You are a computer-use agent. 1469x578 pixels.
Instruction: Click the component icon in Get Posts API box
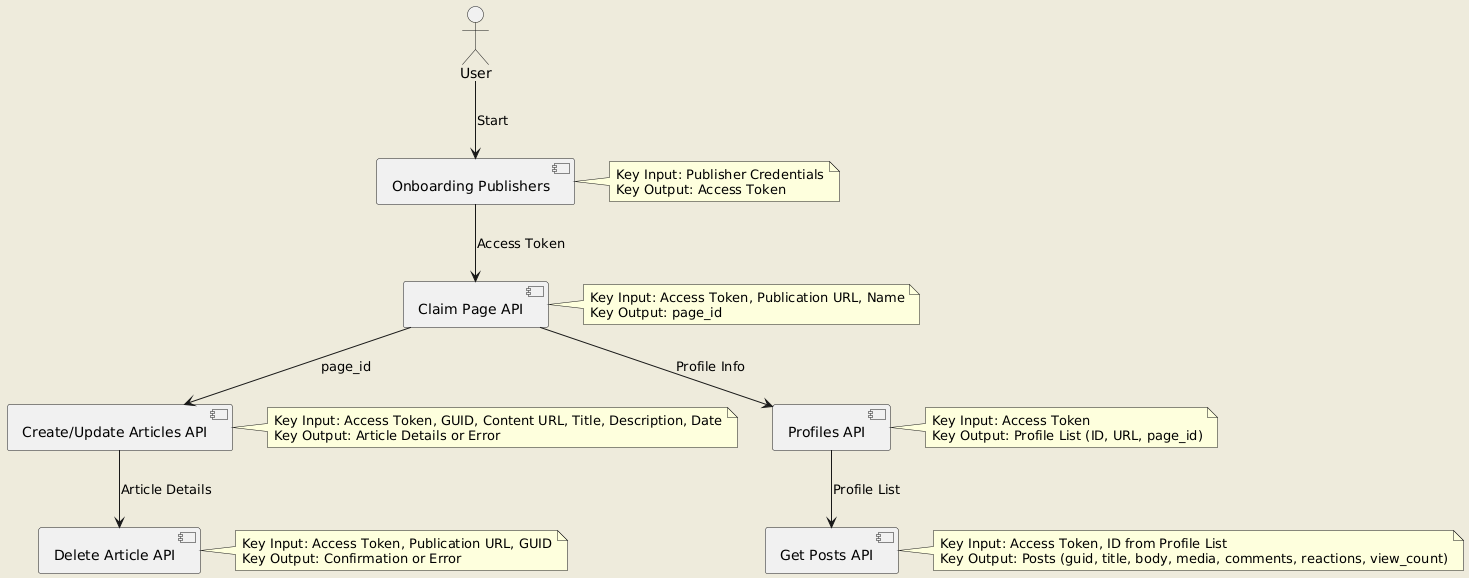885,538
